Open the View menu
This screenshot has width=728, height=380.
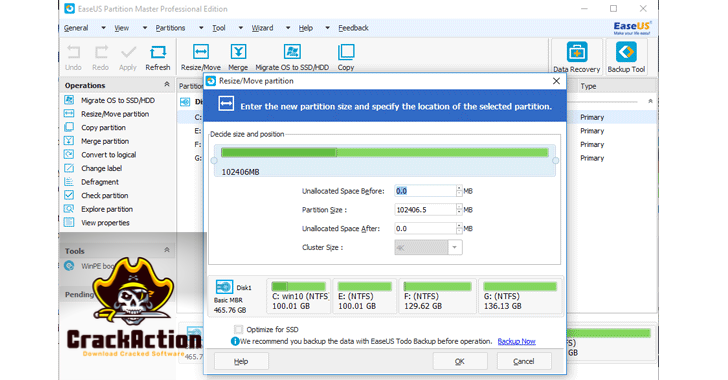tap(122, 28)
